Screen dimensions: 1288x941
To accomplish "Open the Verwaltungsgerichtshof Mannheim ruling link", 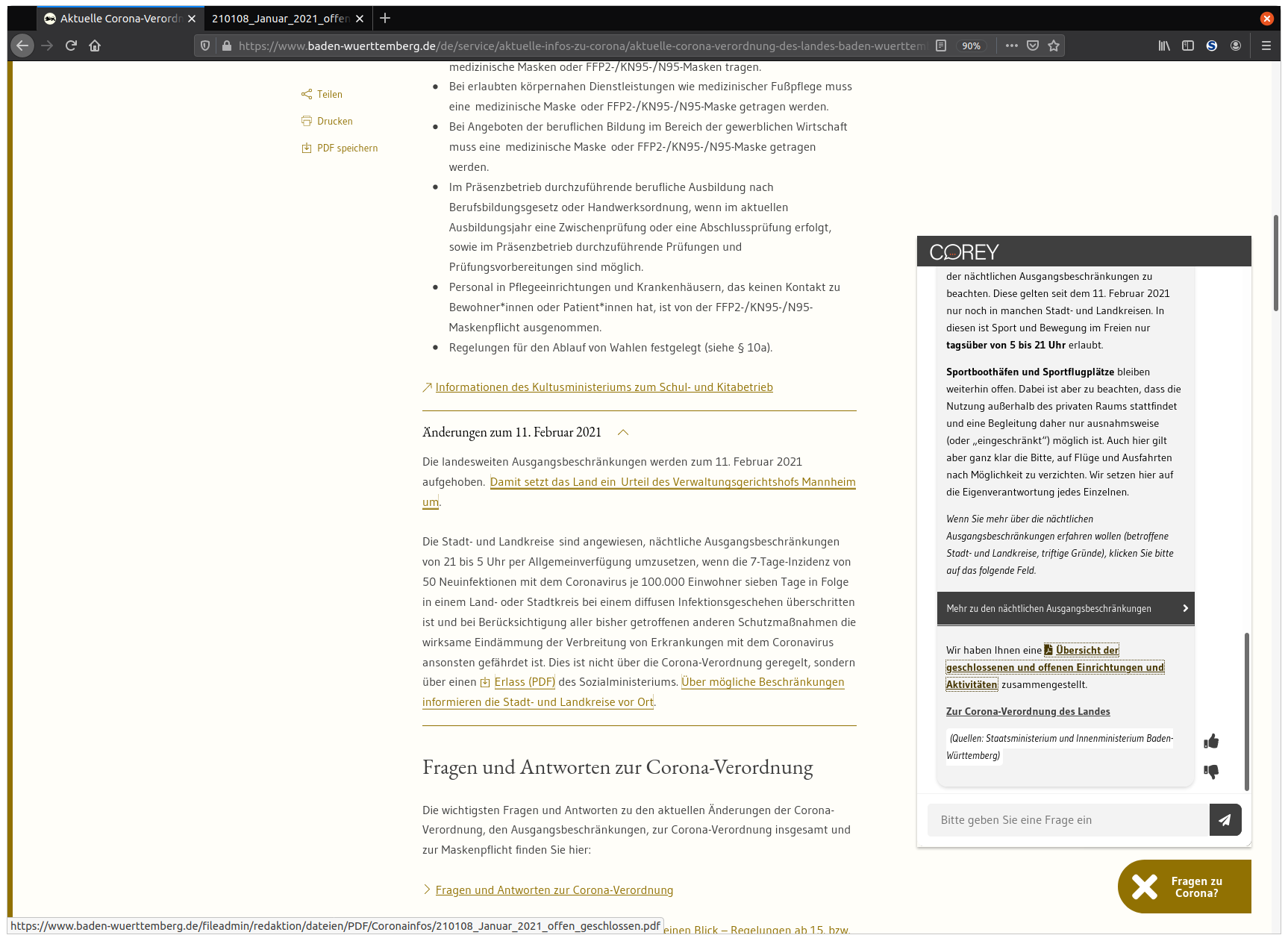I will coord(672,482).
